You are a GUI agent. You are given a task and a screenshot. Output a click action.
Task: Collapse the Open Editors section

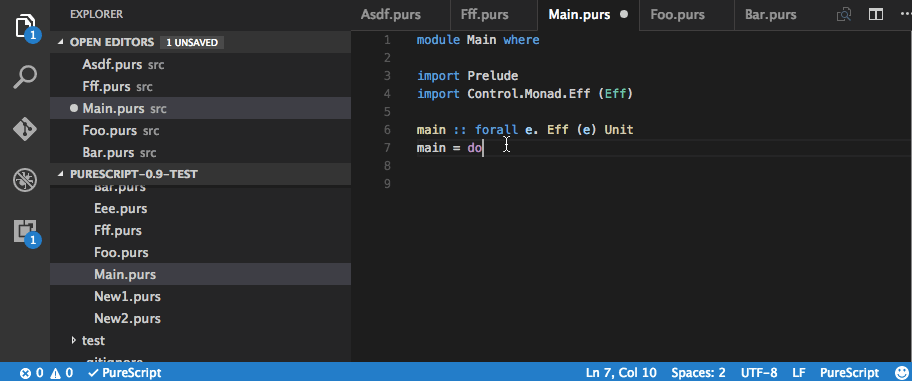click(62, 42)
